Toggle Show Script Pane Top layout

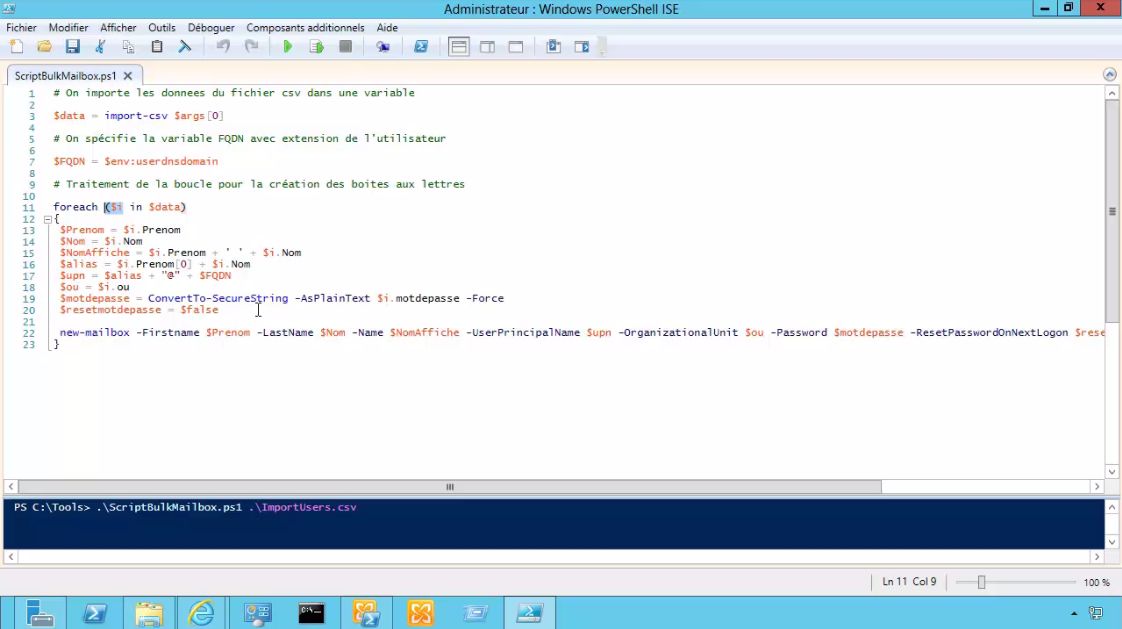[x=459, y=47]
